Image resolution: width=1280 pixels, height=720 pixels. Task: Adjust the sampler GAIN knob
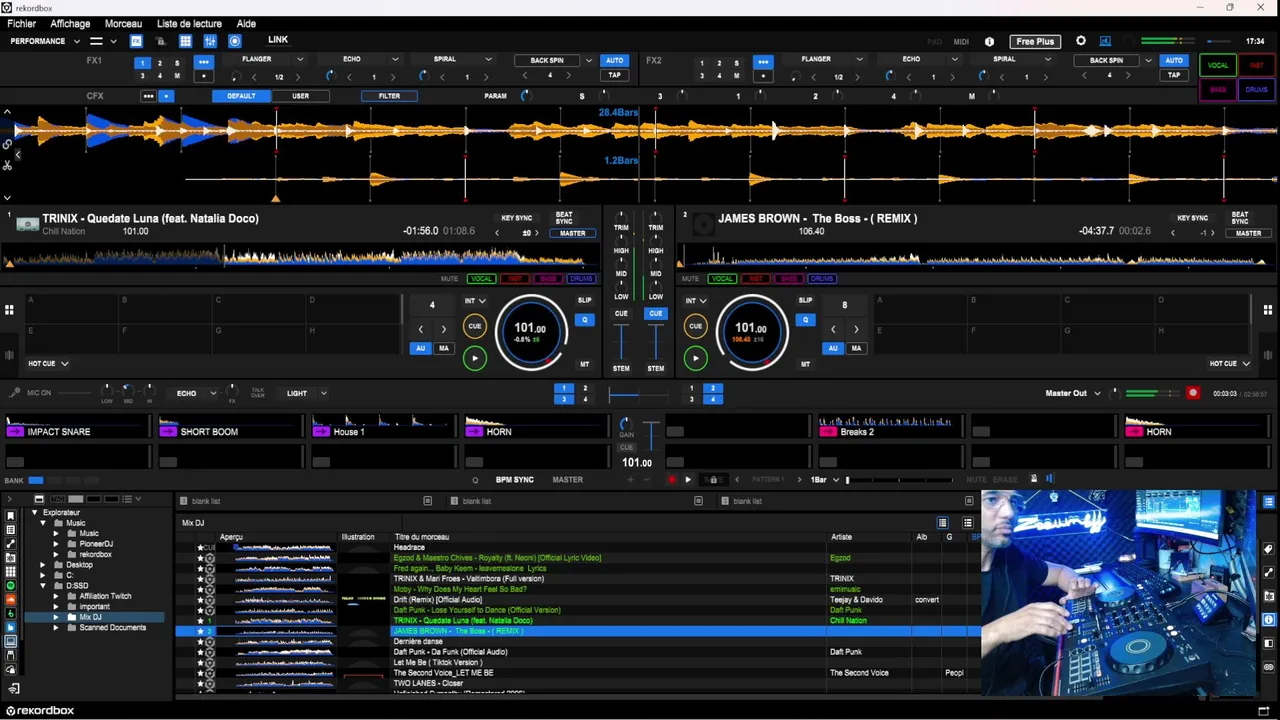626,424
